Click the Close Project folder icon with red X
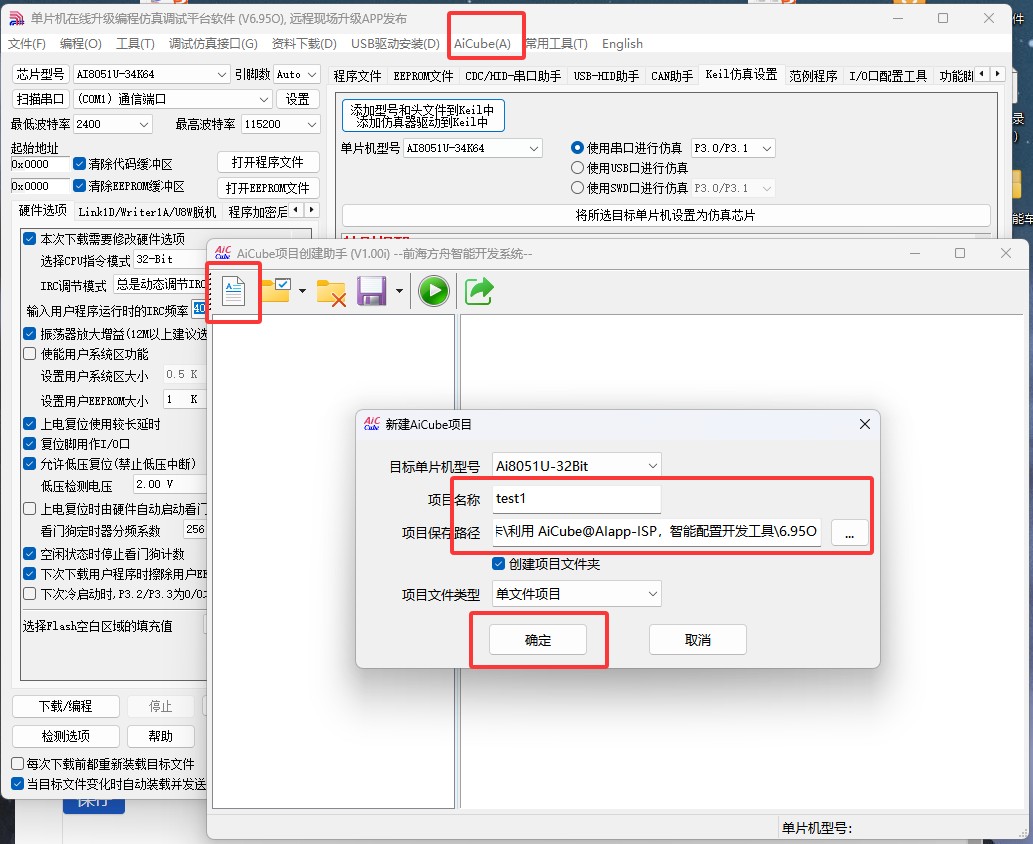 (x=331, y=292)
